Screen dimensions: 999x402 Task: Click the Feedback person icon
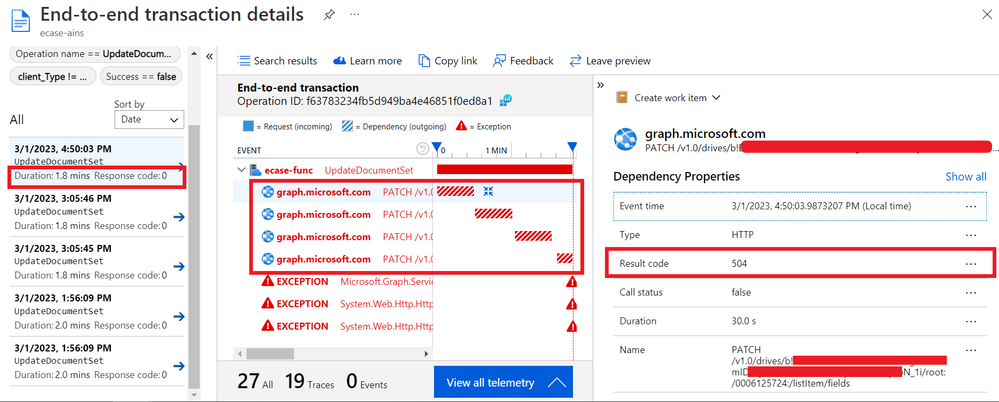499,61
